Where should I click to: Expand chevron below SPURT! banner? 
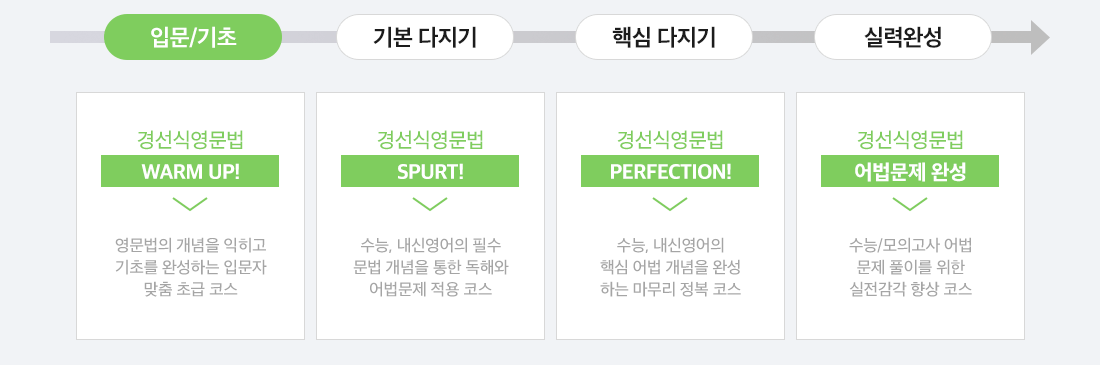(430, 204)
